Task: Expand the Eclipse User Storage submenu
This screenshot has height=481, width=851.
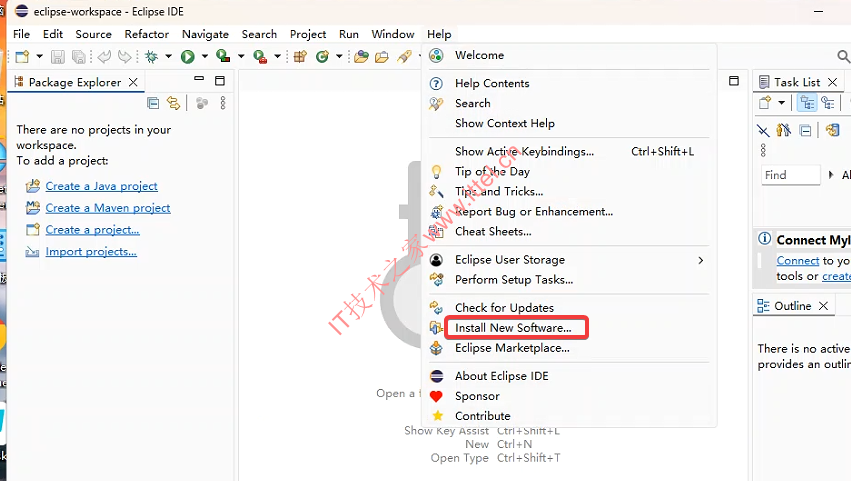Action: (x=569, y=260)
